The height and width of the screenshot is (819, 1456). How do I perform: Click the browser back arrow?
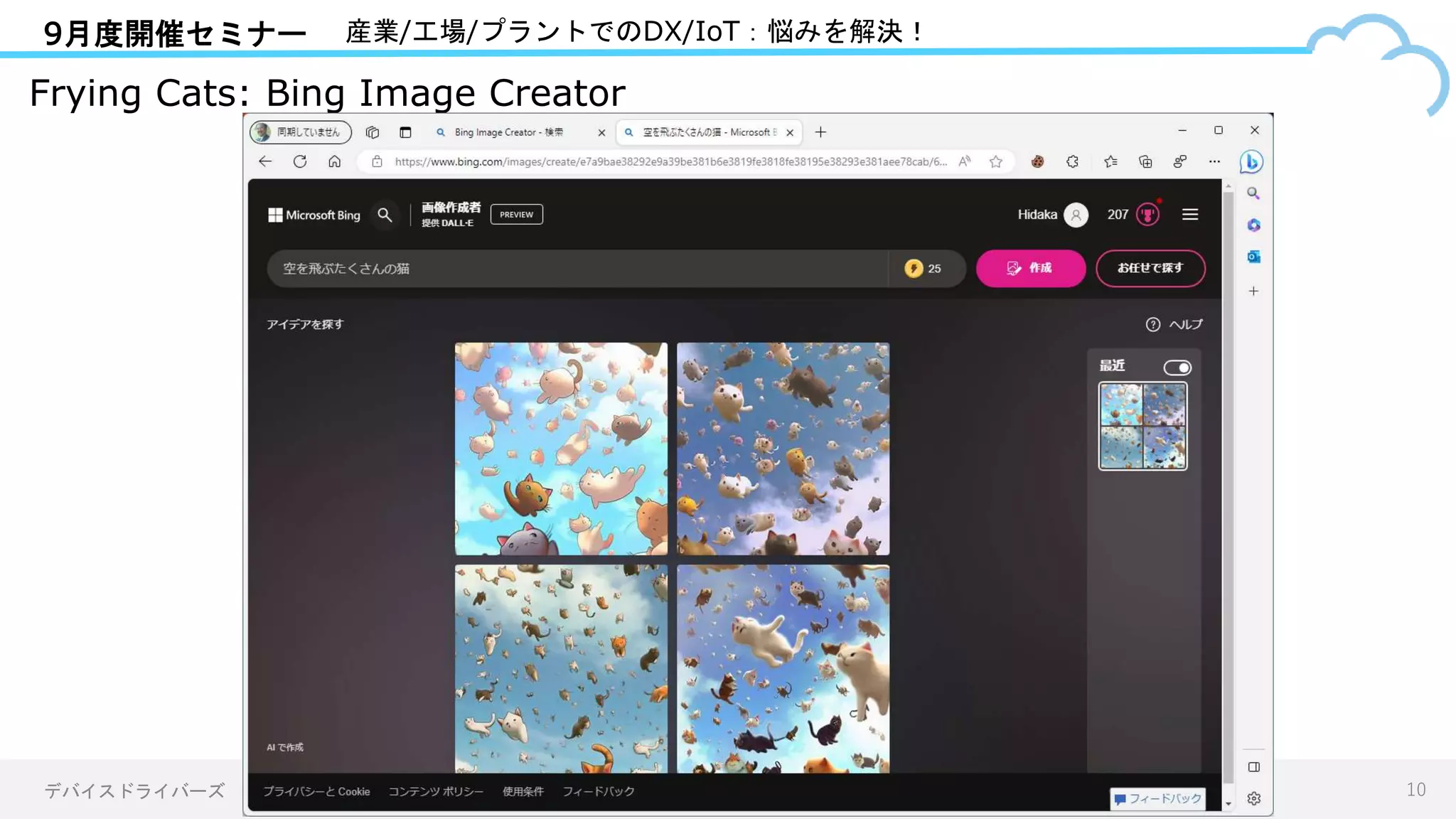click(x=265, y=161)
